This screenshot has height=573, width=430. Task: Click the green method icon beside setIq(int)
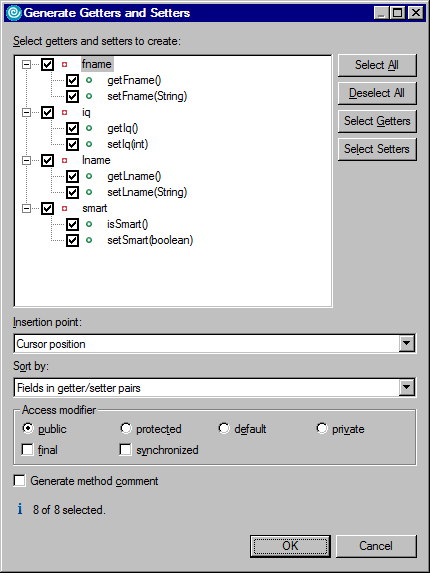pyautogui.click(x=89, y=144)
